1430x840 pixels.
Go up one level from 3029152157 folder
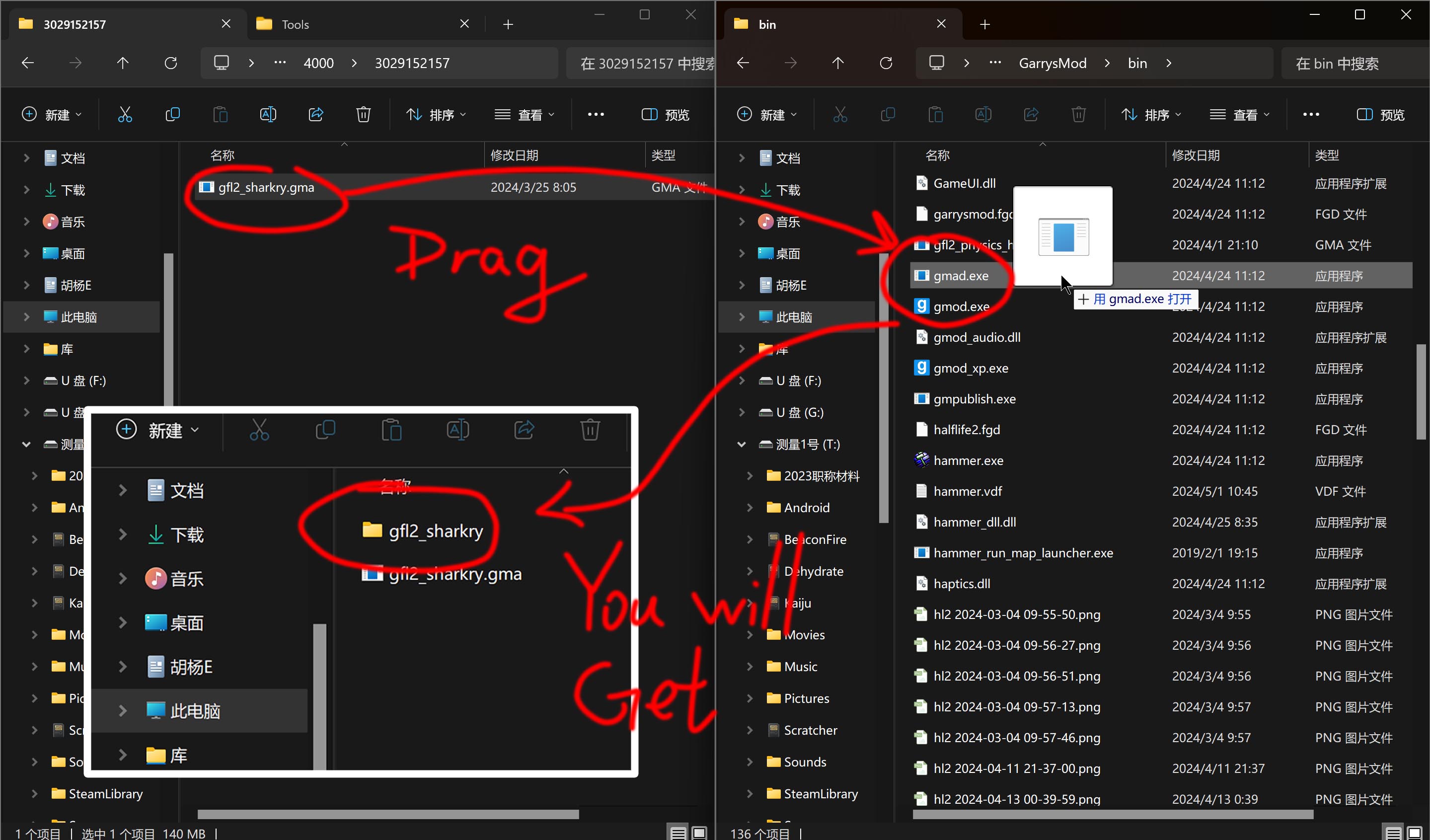point(123,63)
